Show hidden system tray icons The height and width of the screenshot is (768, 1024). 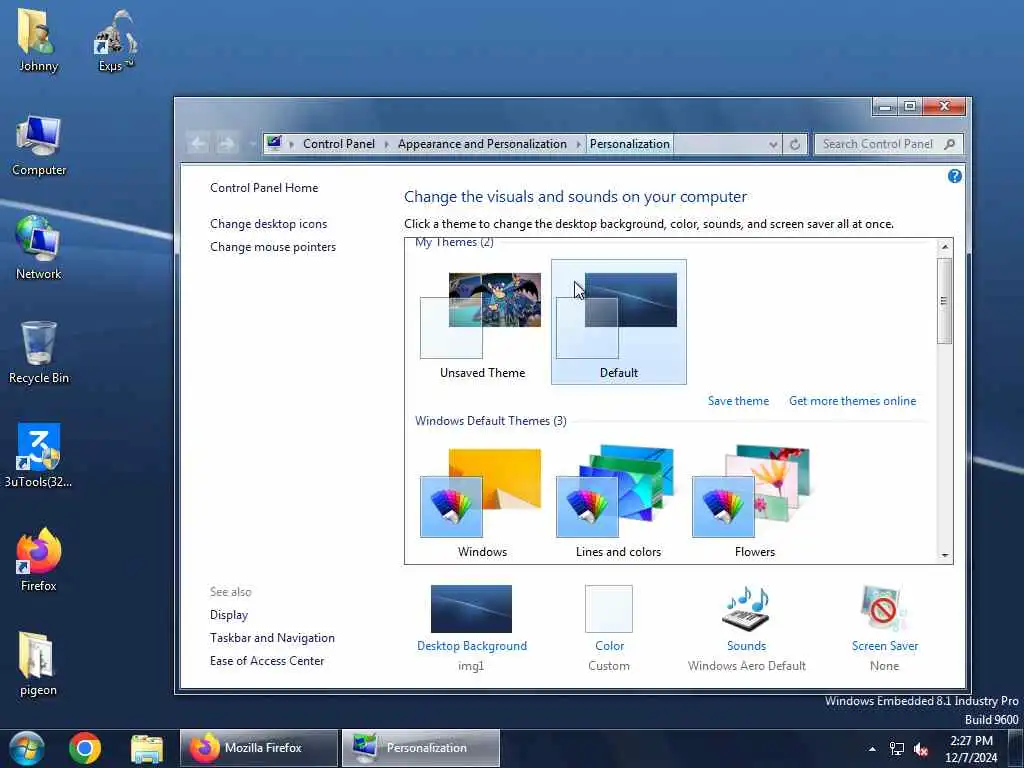pyautogui.click(x=872, y=749)
